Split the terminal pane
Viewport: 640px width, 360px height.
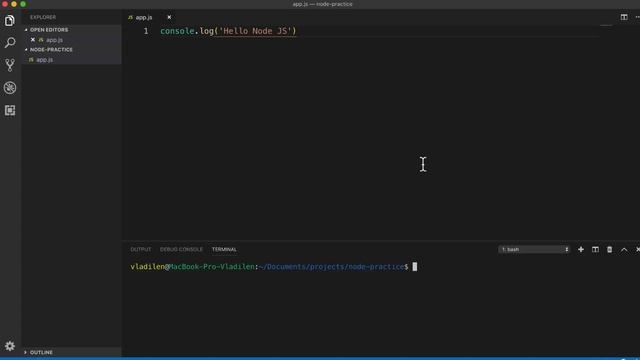(x=595, y=249)
